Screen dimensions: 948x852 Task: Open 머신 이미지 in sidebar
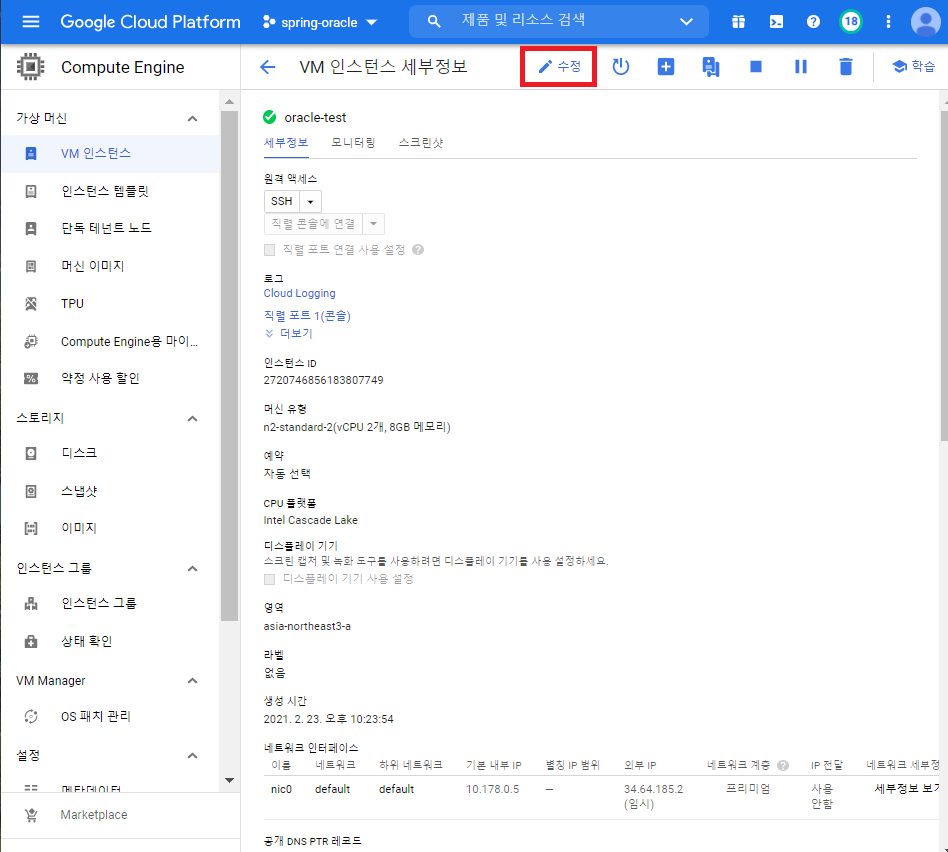pos(110,266)
